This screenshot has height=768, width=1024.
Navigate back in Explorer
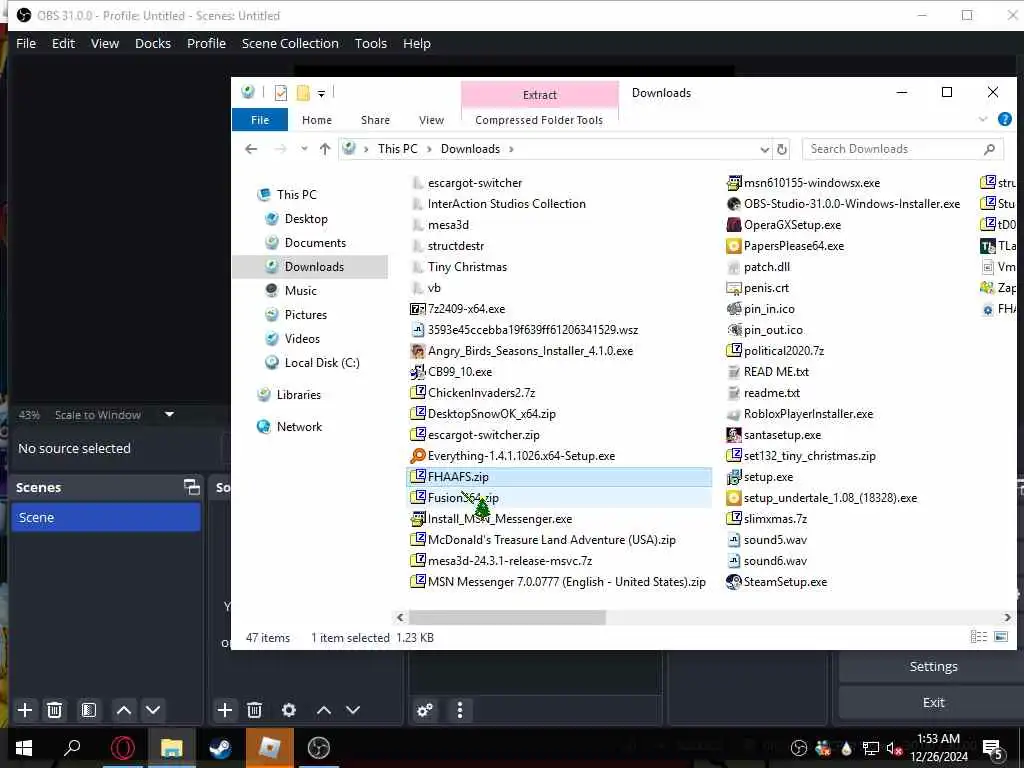coord(251,149)
